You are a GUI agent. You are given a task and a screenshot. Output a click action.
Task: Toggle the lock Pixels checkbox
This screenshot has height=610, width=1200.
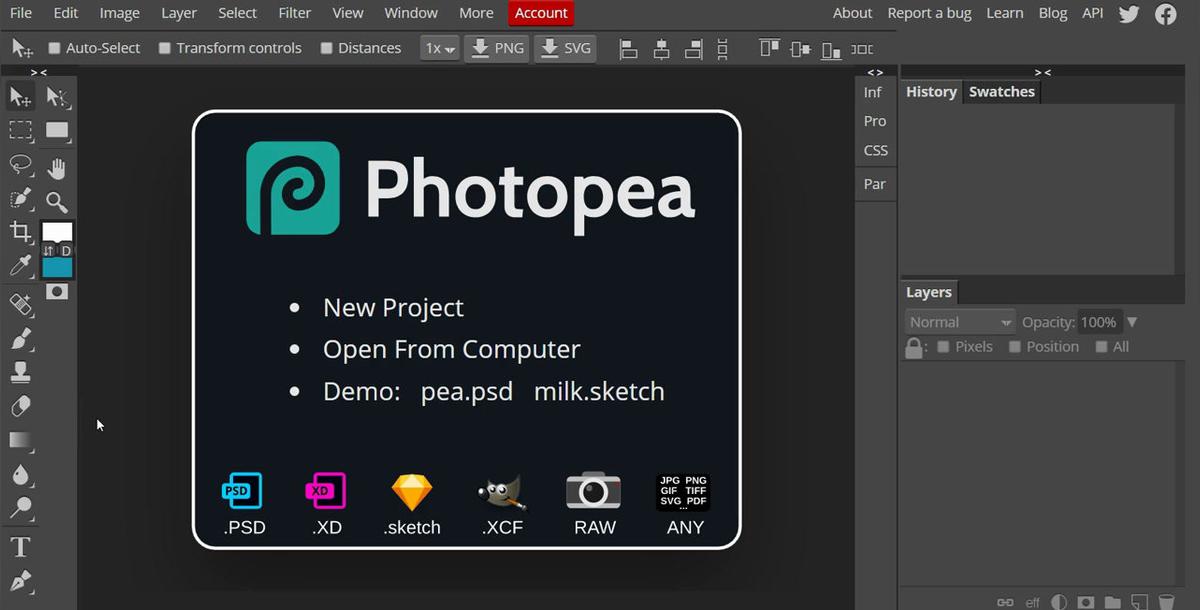coord(943,347)
